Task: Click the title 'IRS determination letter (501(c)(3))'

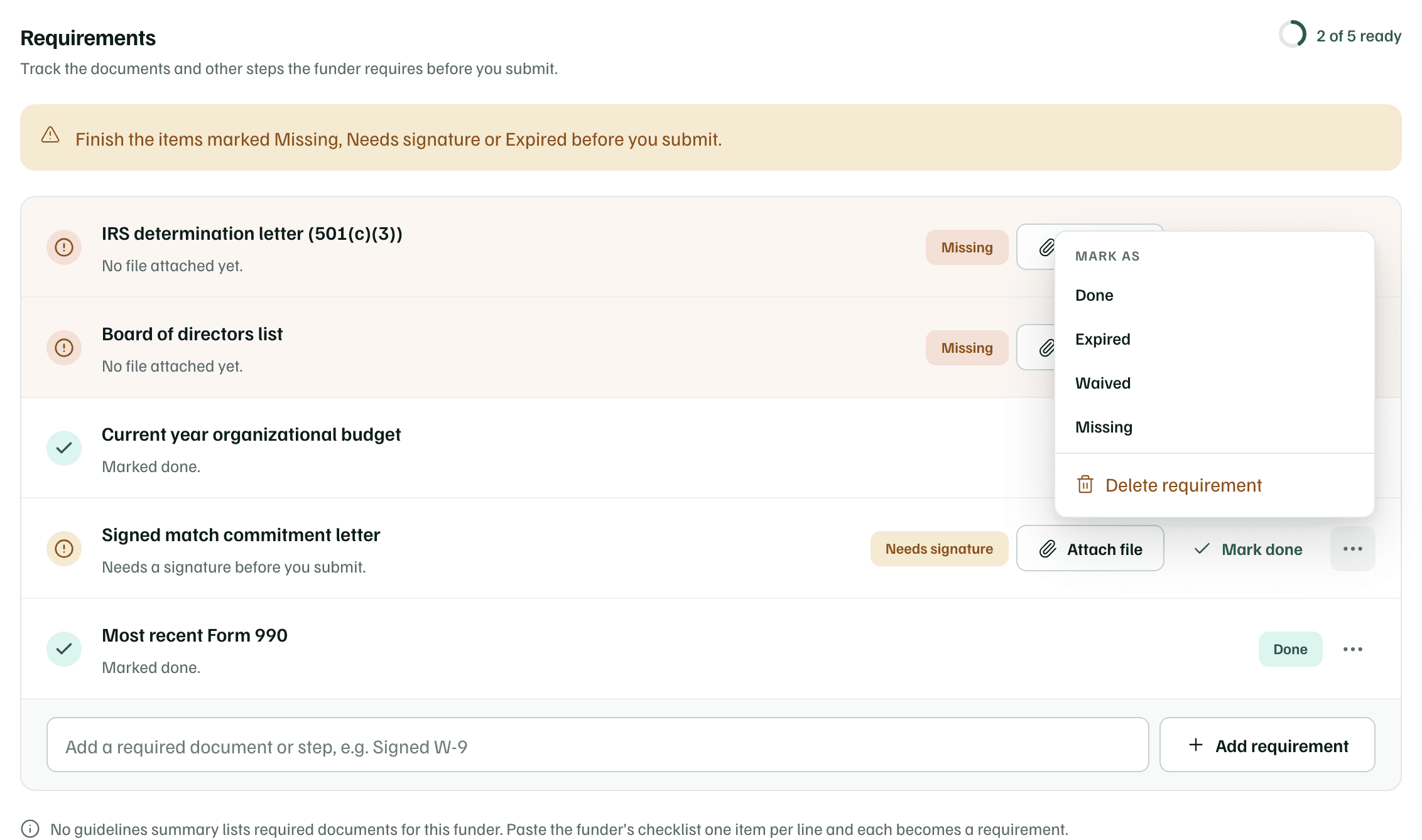Action: click(x=252, y=234)
